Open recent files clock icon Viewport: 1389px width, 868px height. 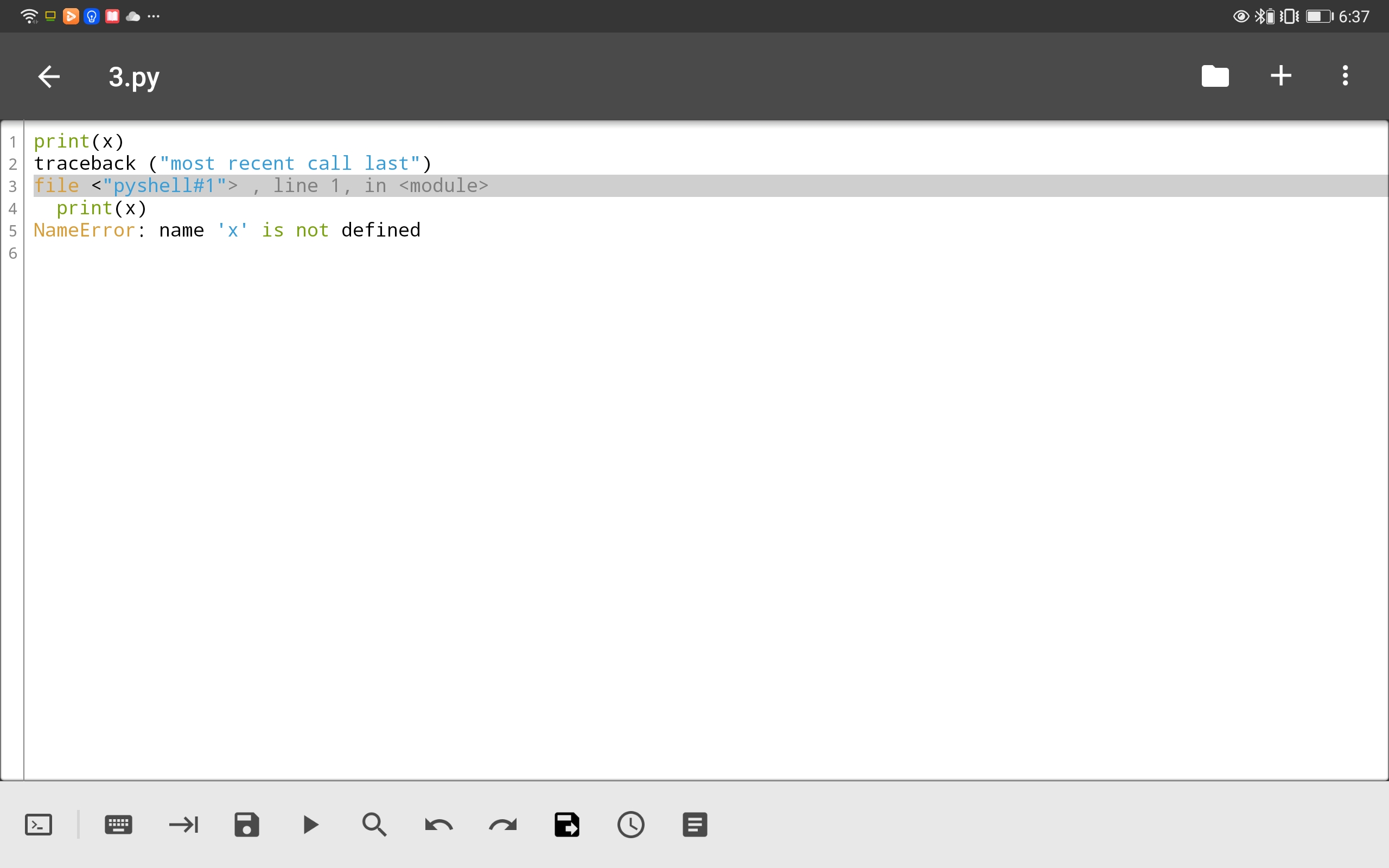tap(631, 825)
